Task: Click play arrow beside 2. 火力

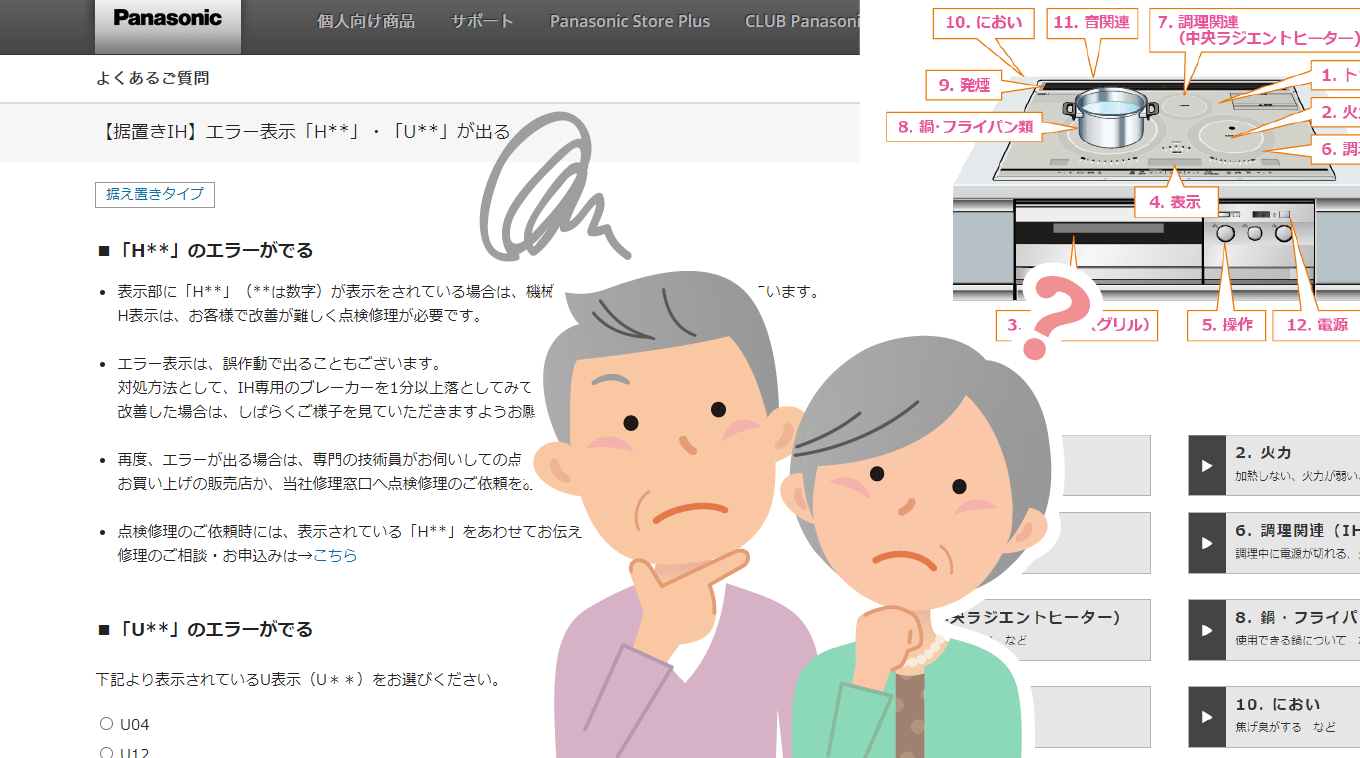Action: [x=1207, y=466]
